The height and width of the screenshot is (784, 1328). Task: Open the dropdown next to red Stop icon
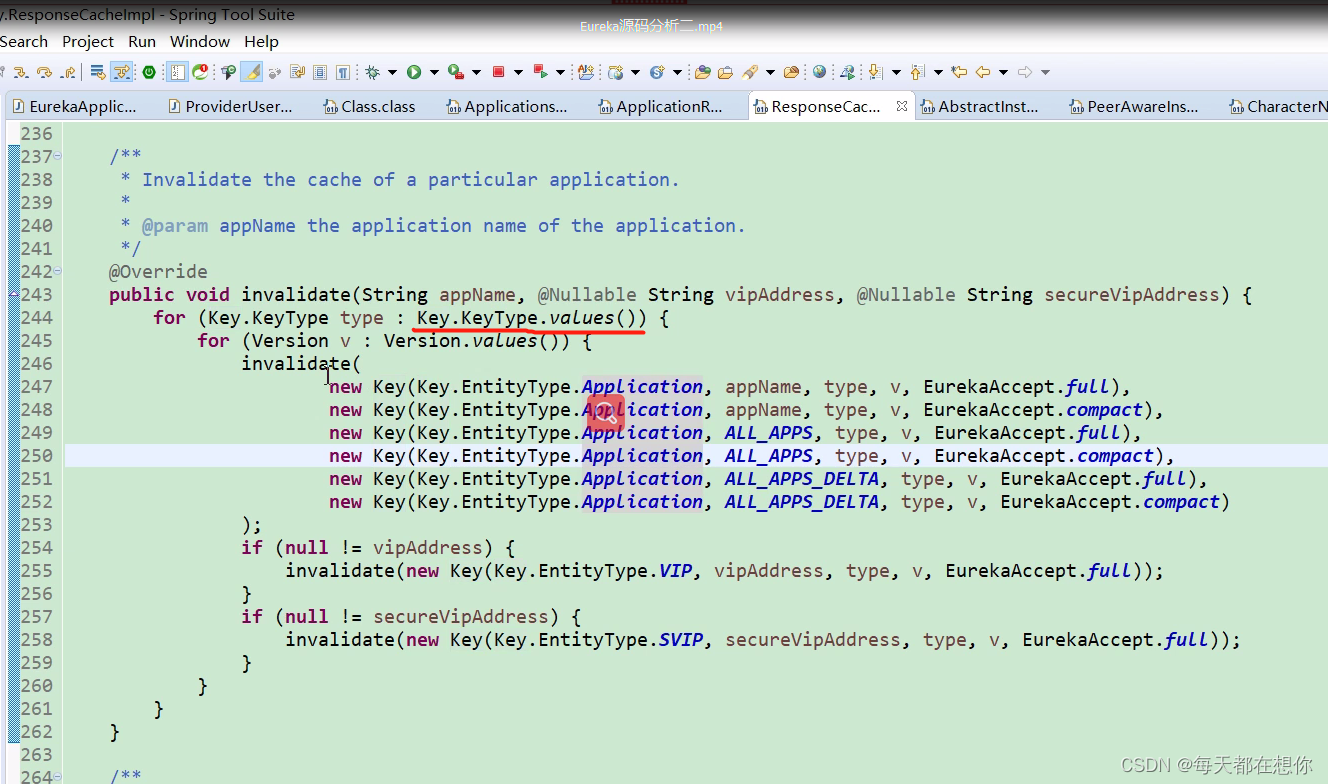click(518, 72)
